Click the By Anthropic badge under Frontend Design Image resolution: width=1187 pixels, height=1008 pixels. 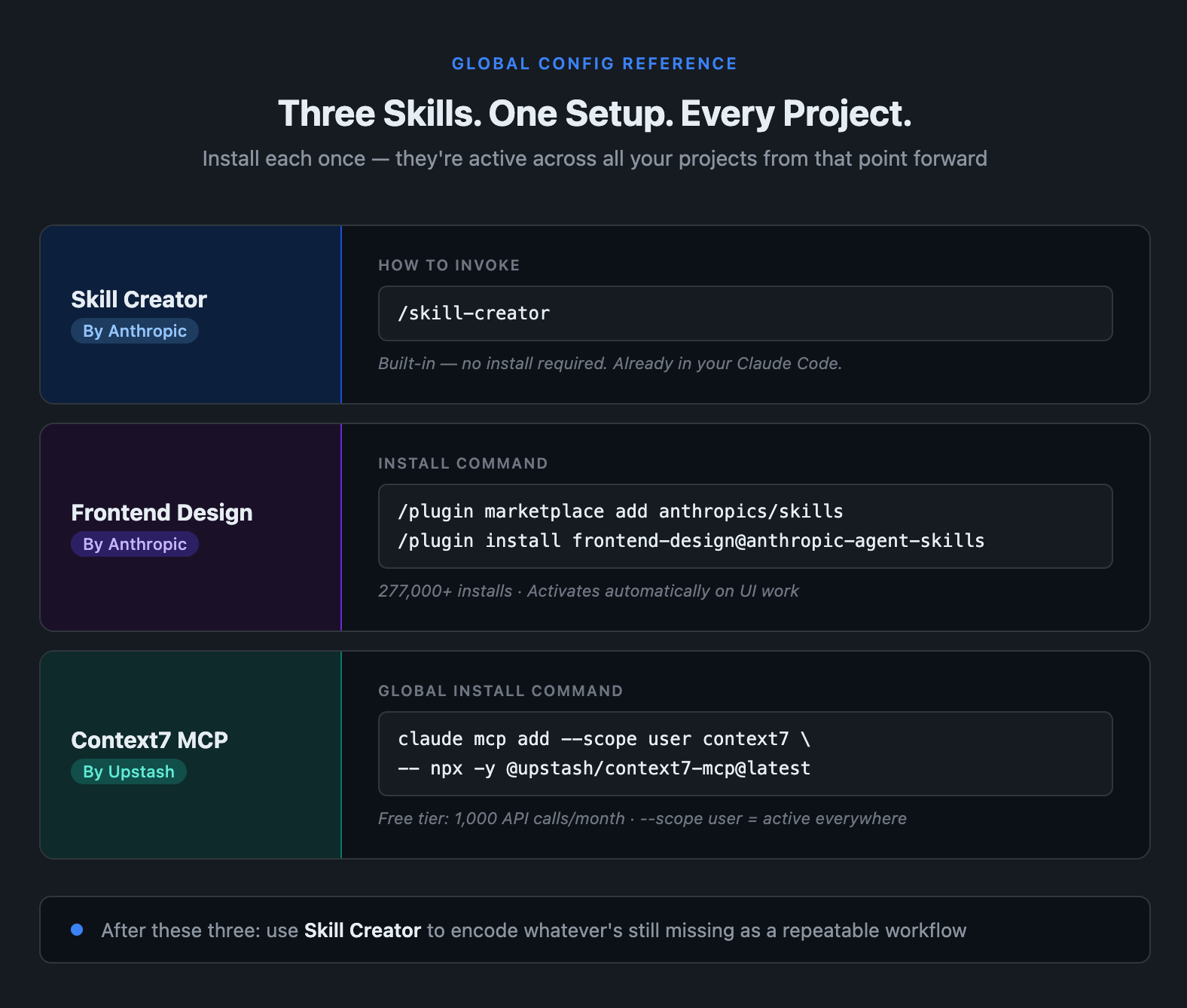(x=135, y=544)
